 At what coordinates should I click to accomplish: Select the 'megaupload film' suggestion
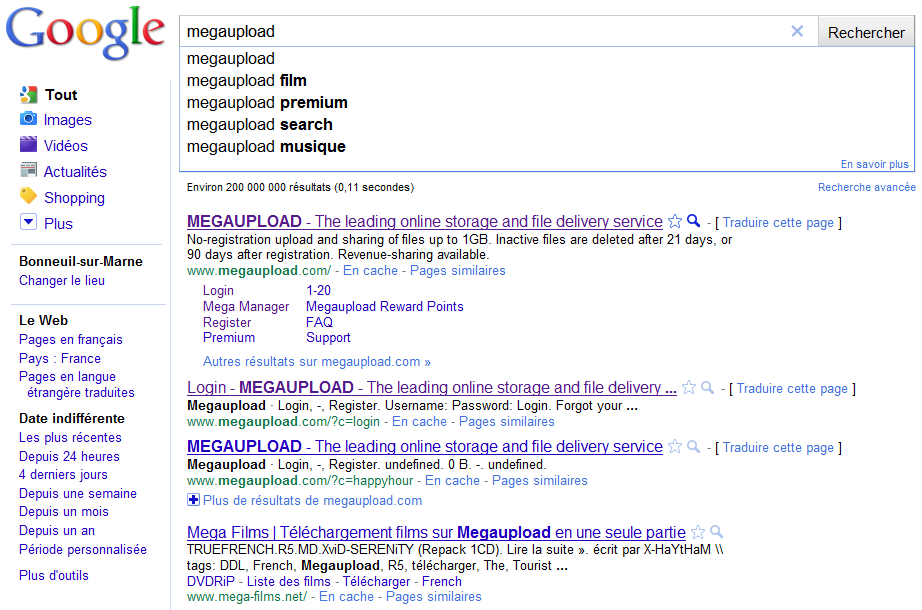coord(247,80)
